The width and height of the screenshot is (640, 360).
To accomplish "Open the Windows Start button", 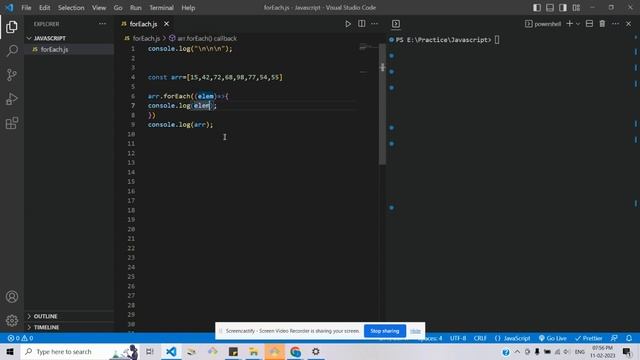I will click(10, 351).
